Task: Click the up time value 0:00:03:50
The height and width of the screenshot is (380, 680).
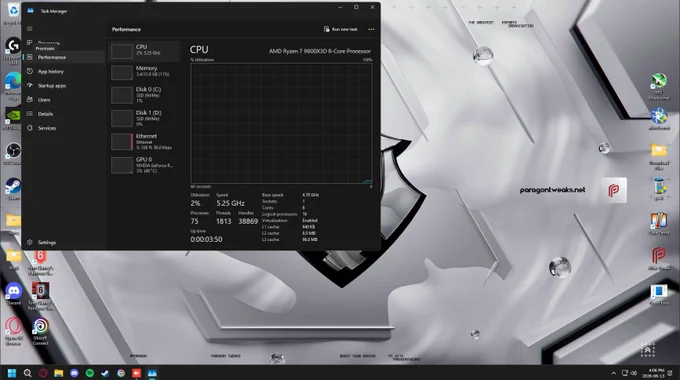Action: [206, 239]
